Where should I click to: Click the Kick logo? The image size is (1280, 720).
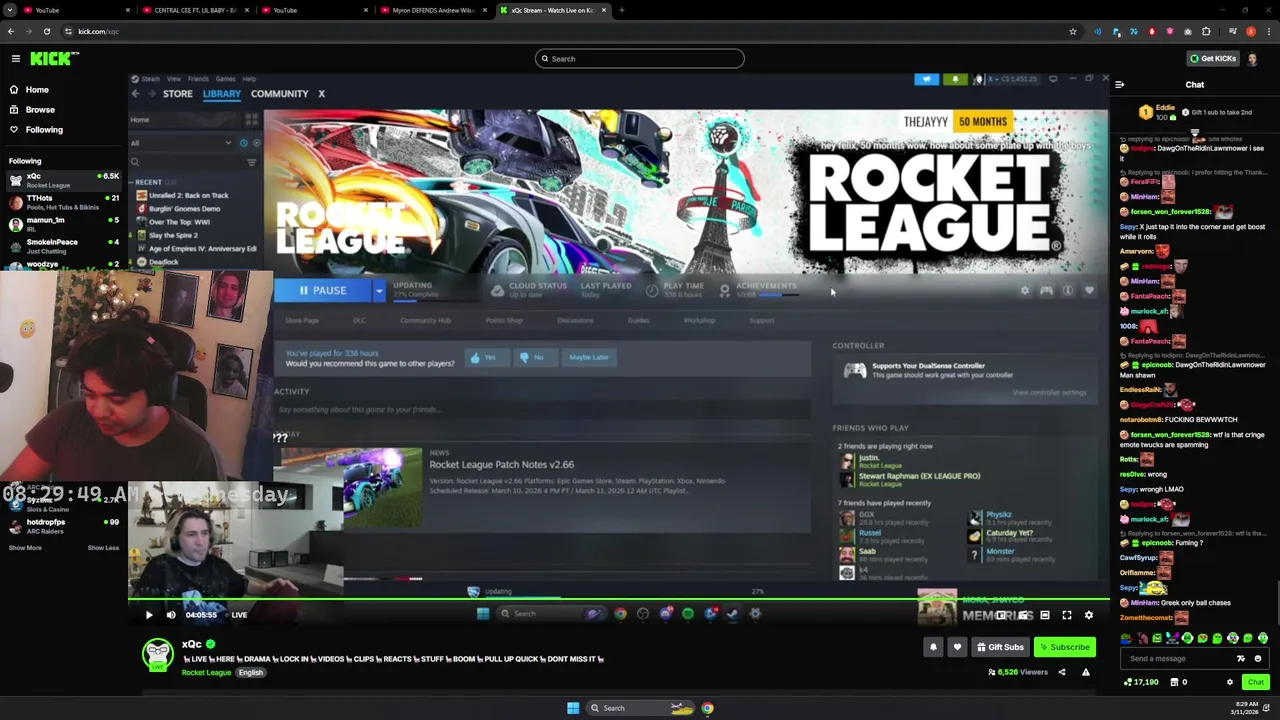pyautogui.click(x=52, y=59)
